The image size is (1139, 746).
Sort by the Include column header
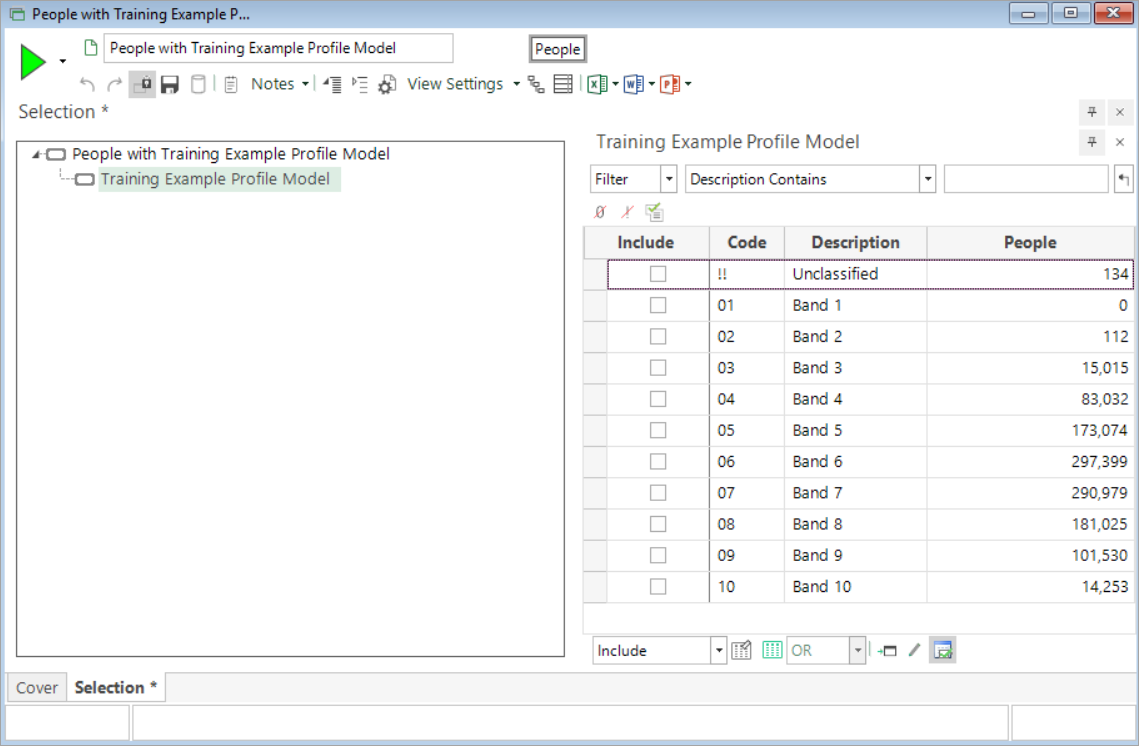tap(646, 243)
